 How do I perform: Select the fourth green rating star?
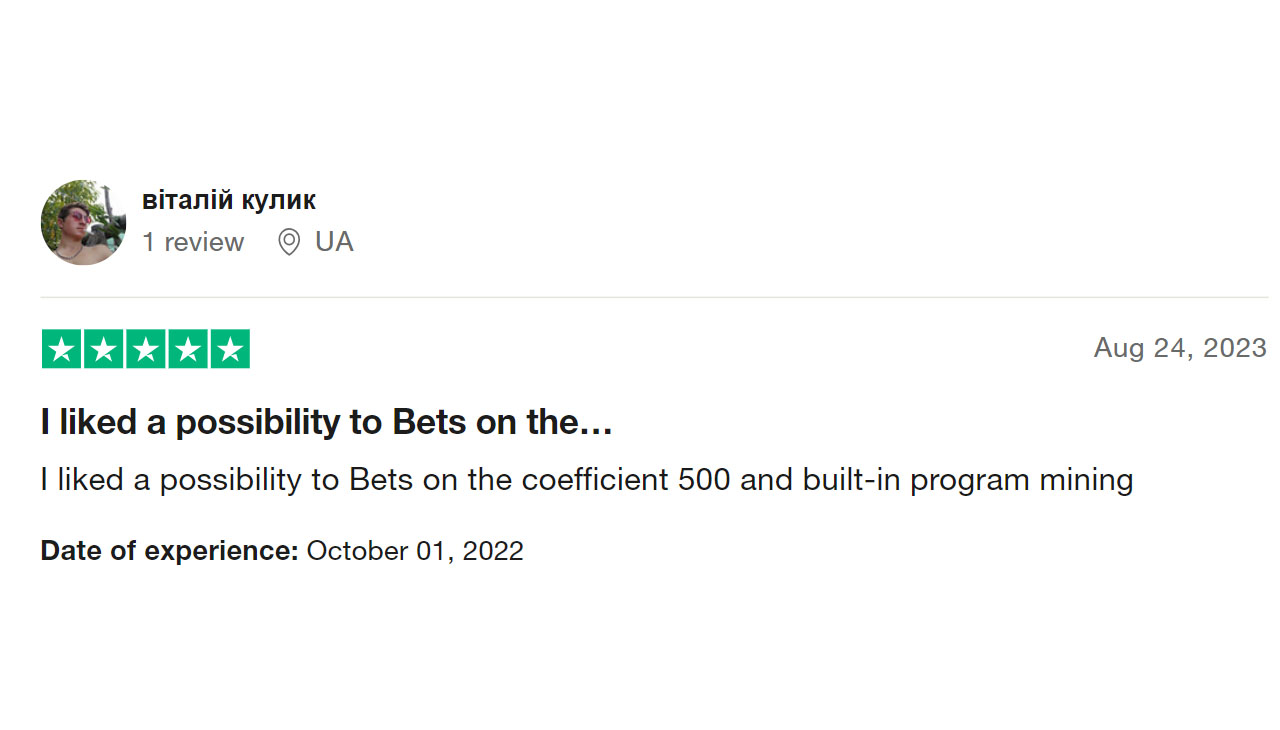[x=188, y=349]
